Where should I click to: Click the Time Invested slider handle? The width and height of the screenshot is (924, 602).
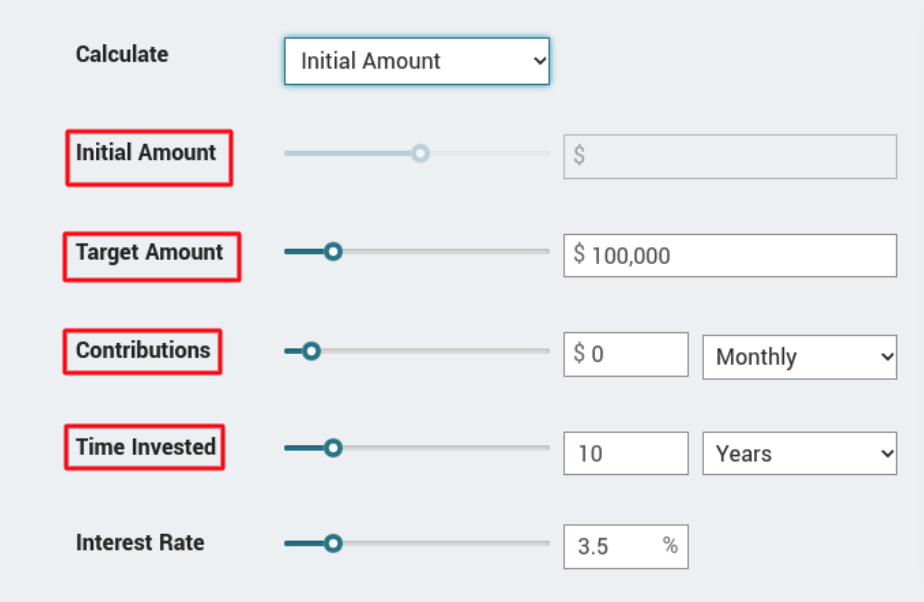(334, 448)
